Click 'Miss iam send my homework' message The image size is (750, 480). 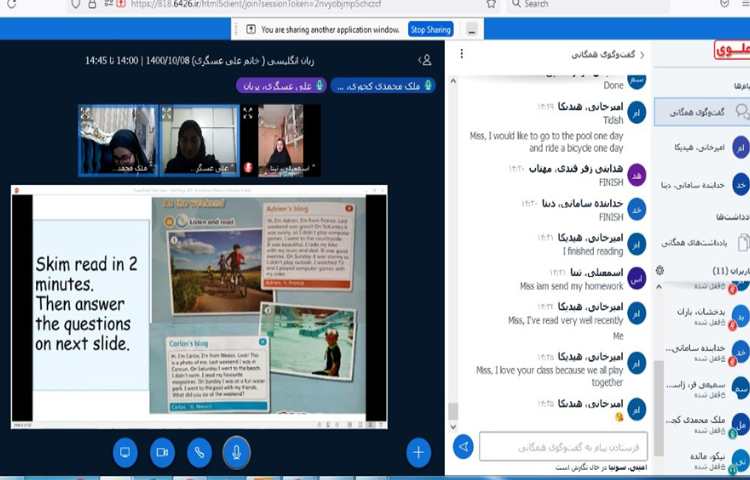tap(572, 286)
